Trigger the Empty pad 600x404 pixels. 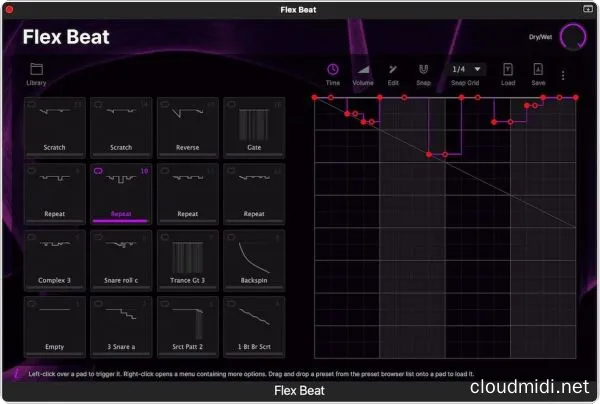(55, 327)
